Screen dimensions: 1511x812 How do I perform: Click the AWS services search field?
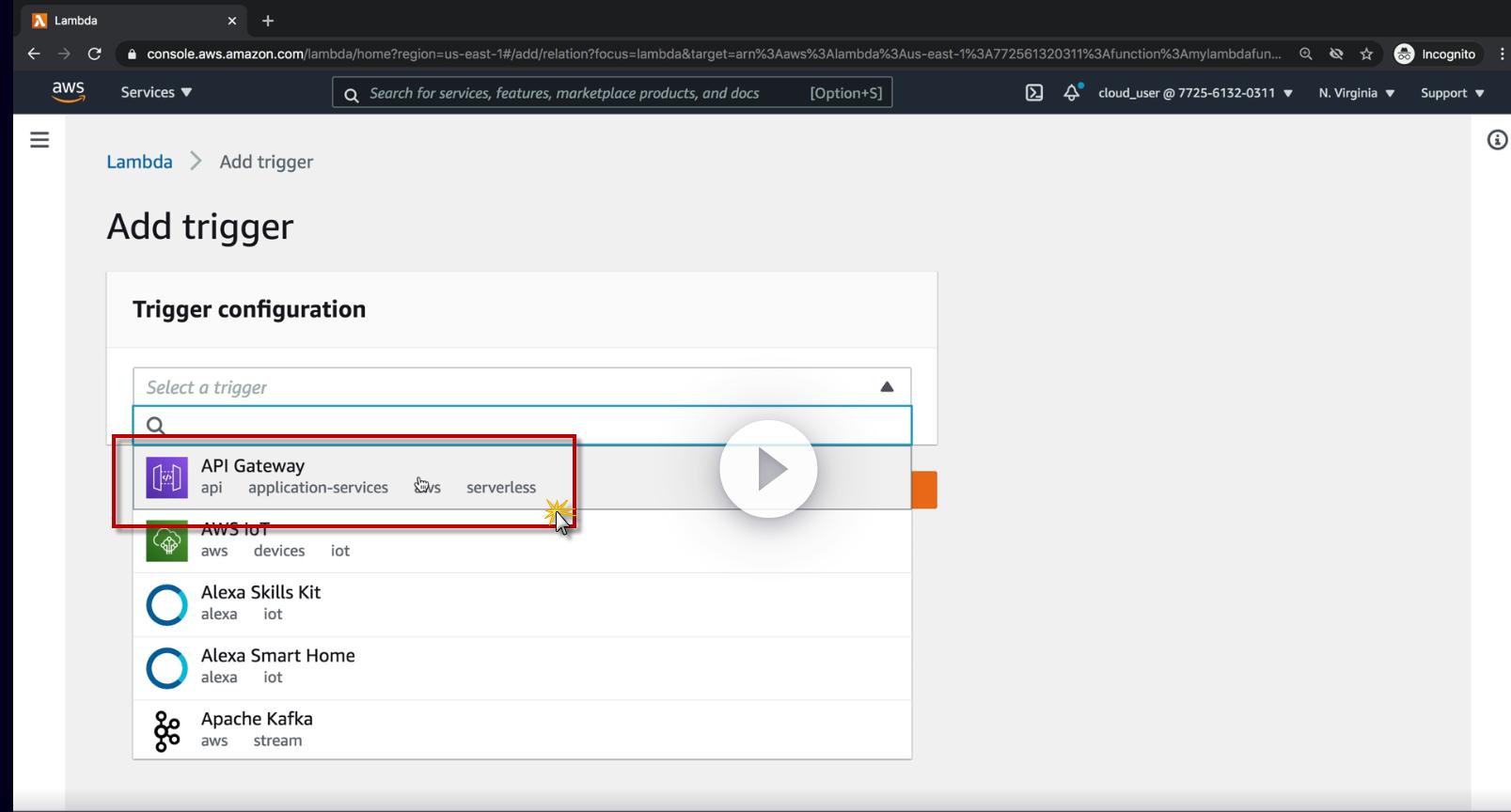tap(612, 93)
